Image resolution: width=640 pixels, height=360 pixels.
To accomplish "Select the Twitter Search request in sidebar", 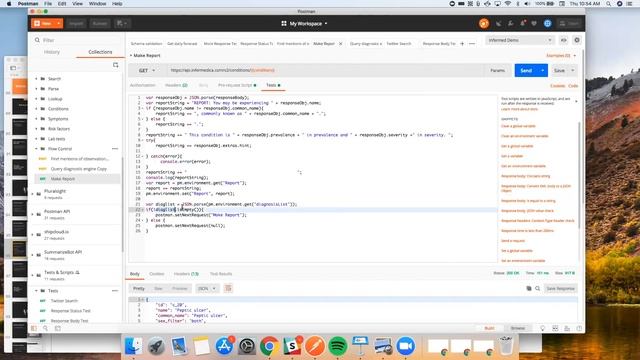I will (x=64, y=301).
